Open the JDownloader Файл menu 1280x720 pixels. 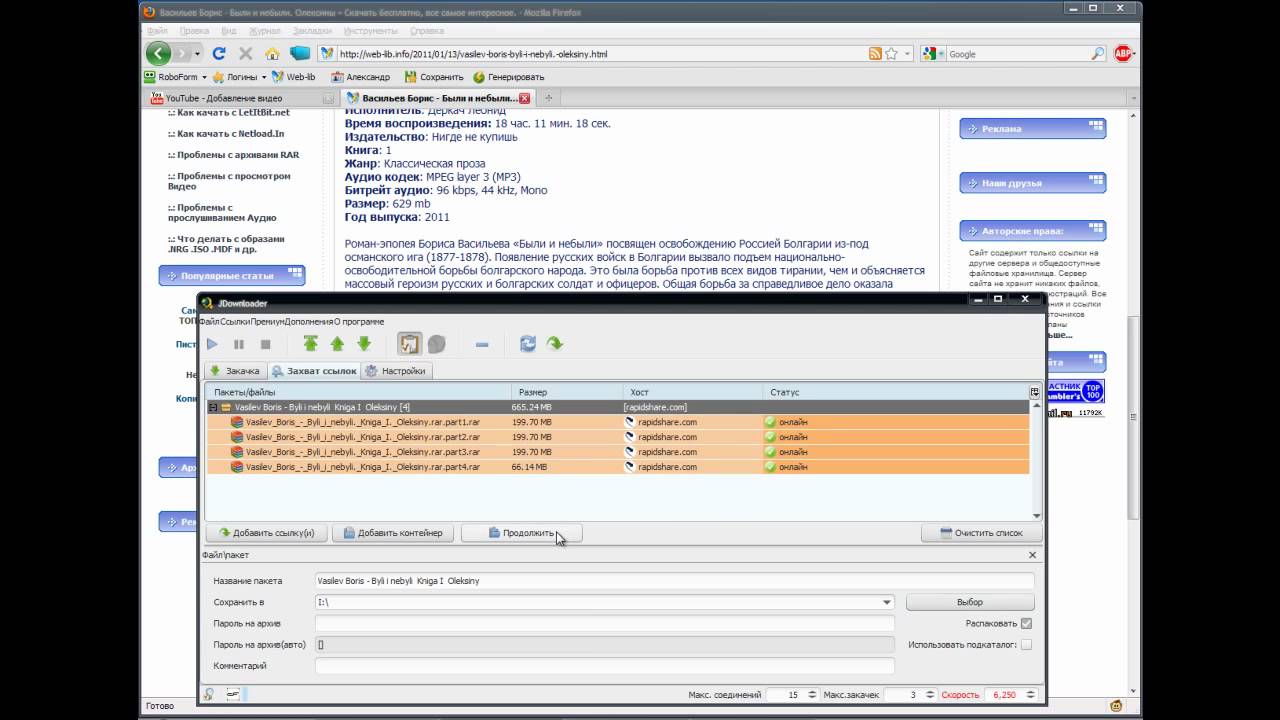[209, 321]
